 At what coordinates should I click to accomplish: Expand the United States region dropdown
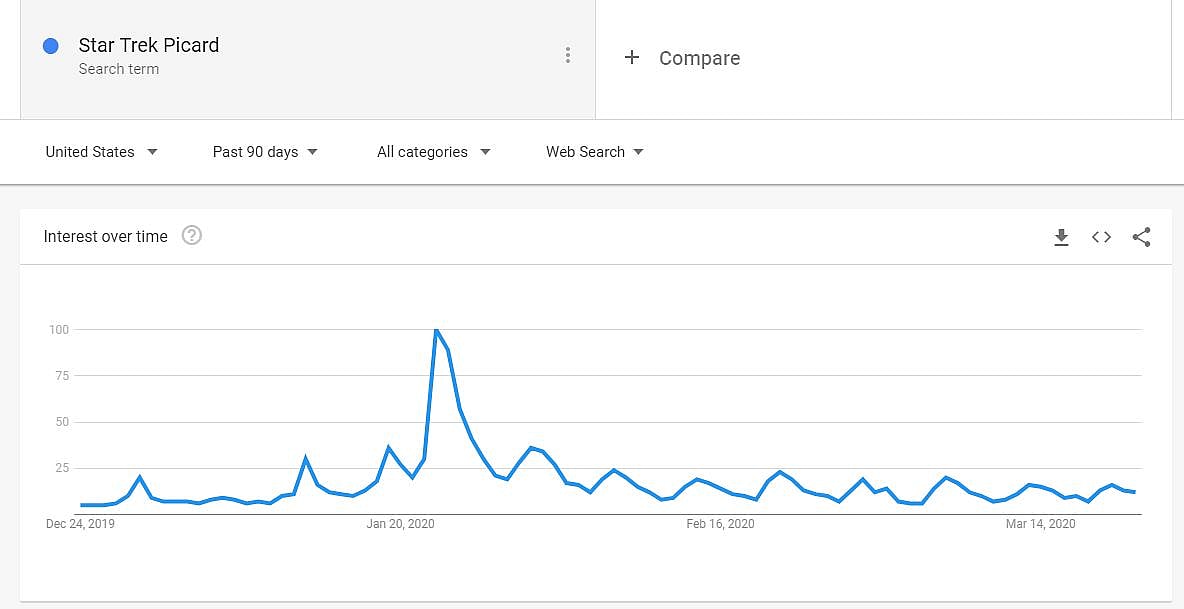pyautogui.click(x=101, y=152)
